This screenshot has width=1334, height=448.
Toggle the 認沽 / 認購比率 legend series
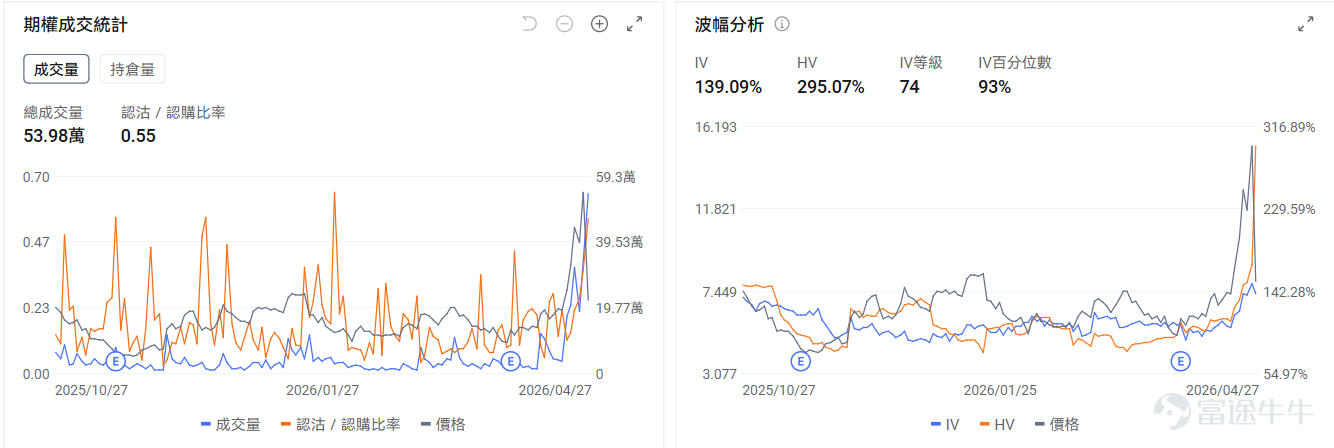(341, 425)
